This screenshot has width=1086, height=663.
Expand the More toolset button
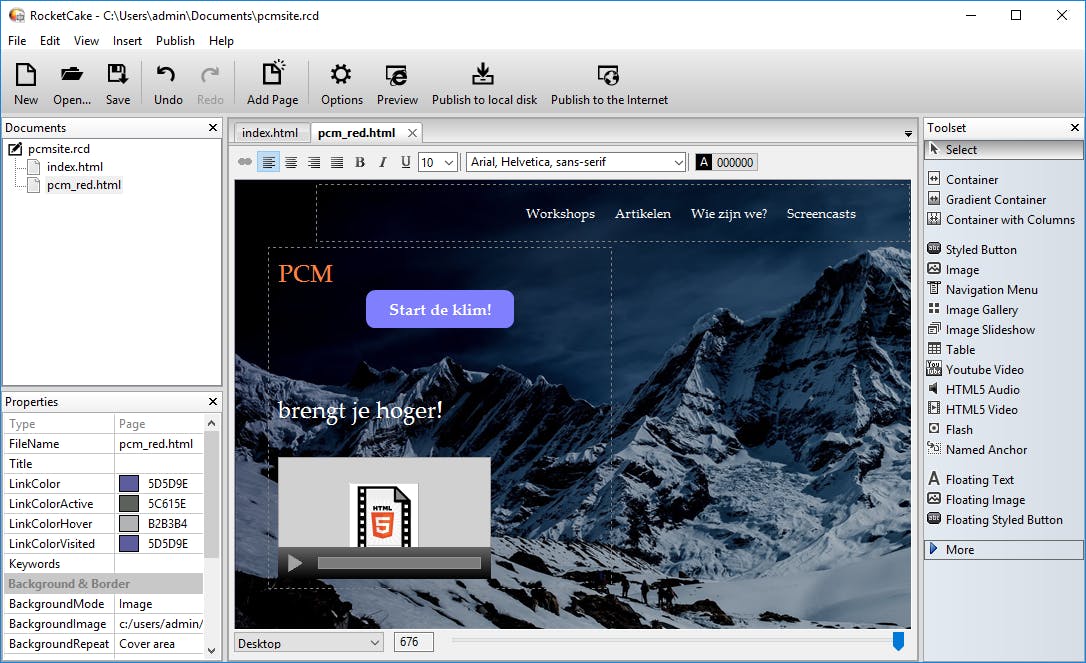point(1003,550)
